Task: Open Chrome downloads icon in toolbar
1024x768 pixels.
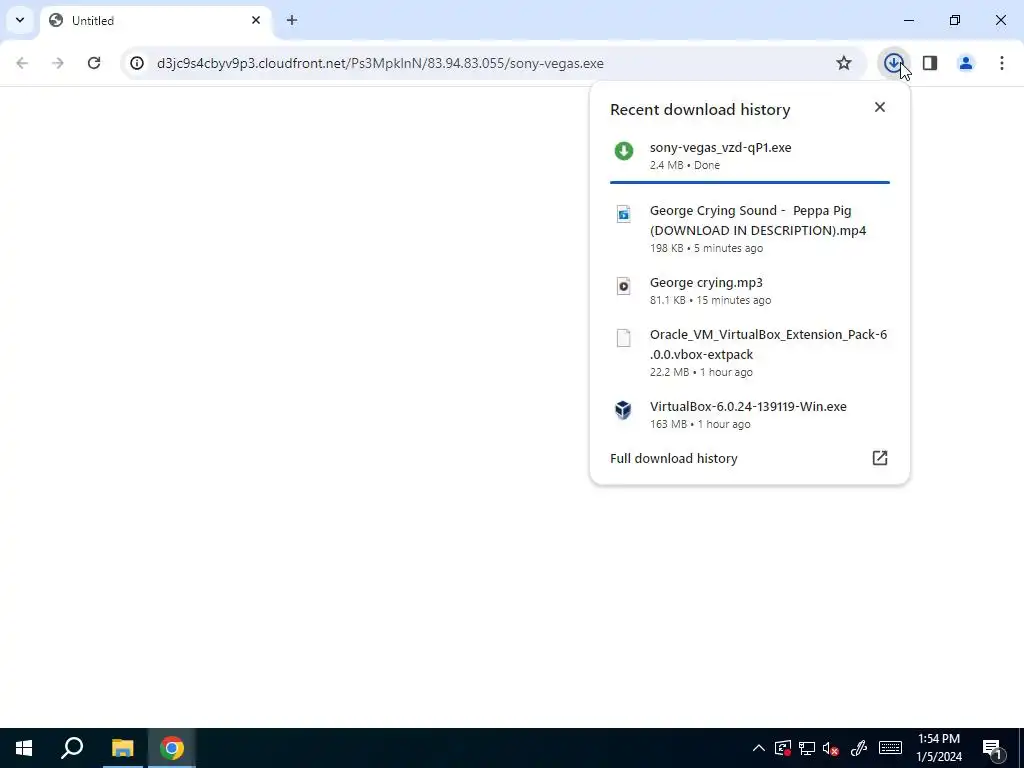Action: pos(893,63)
